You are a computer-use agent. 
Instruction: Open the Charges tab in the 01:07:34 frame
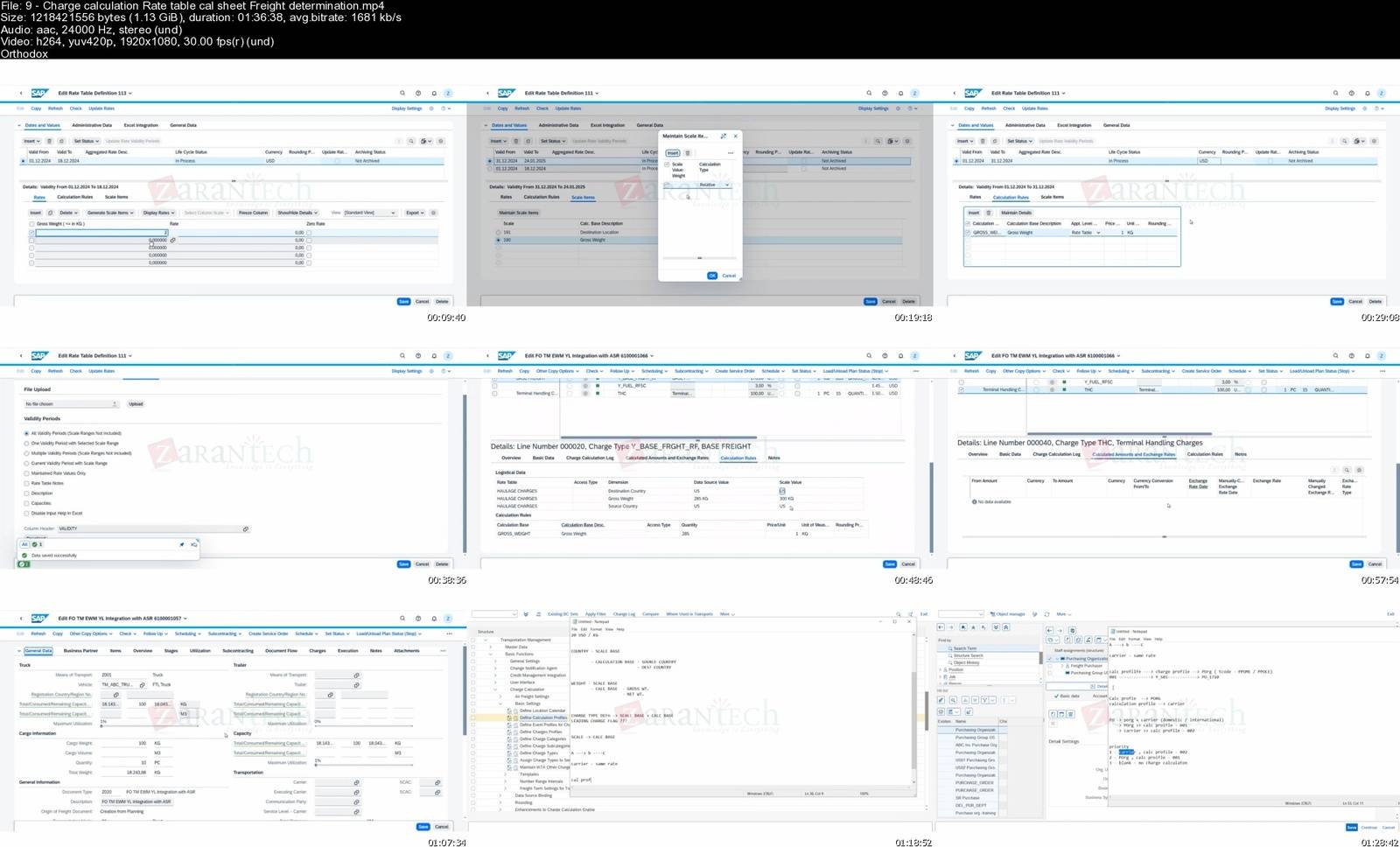tap(318, 650)
